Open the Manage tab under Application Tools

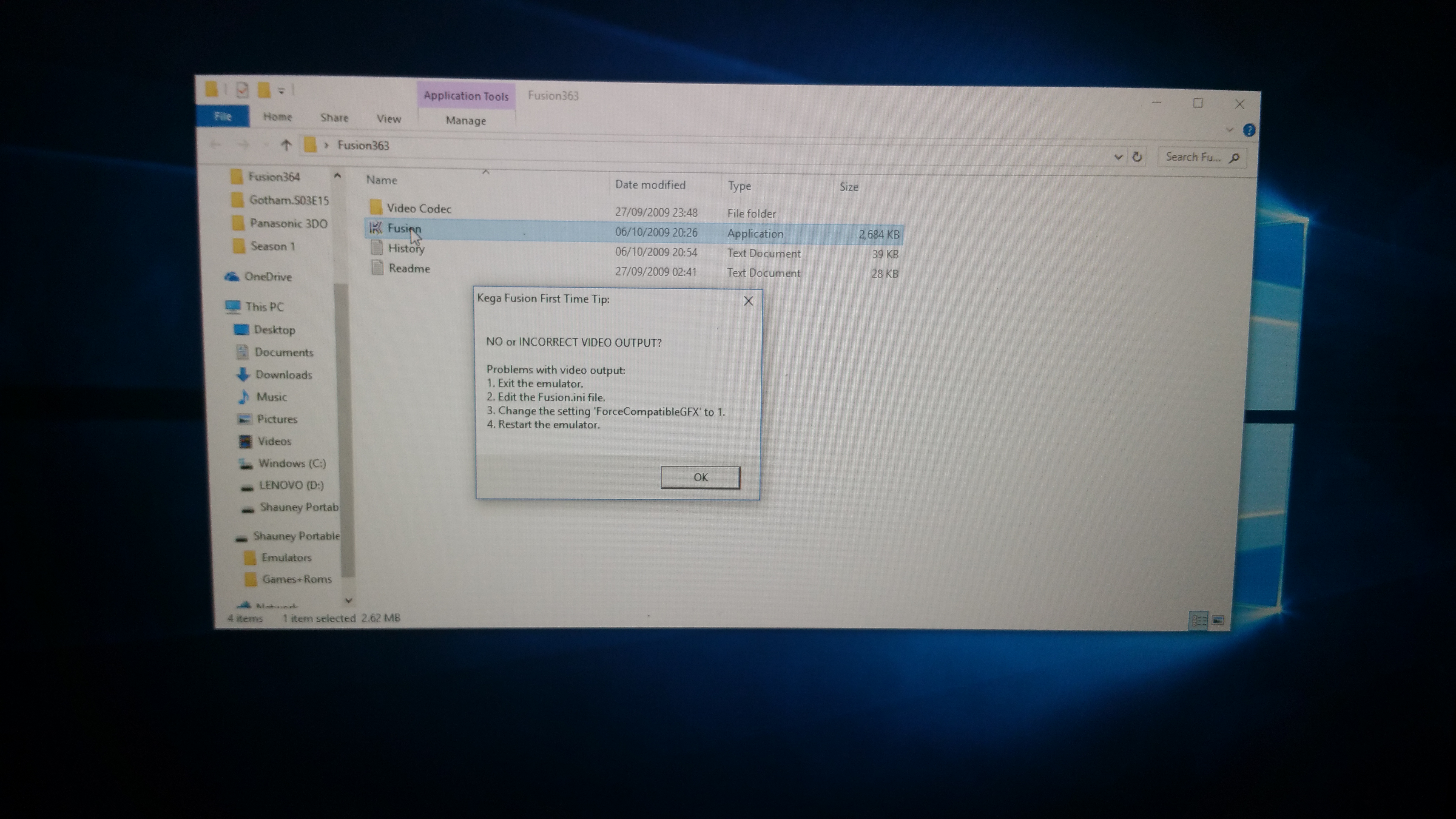point(466,120)
